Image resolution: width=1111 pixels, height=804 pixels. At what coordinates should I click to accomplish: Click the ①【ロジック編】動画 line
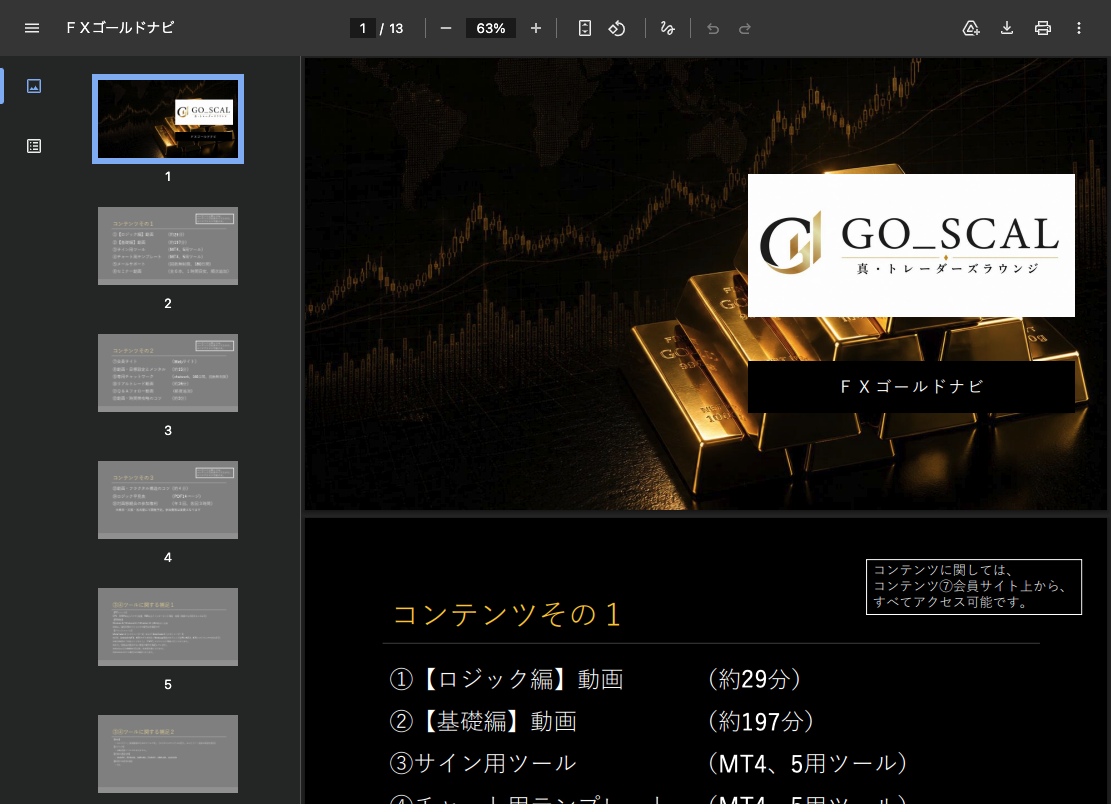pyautogui.click(x=506, y=679)
